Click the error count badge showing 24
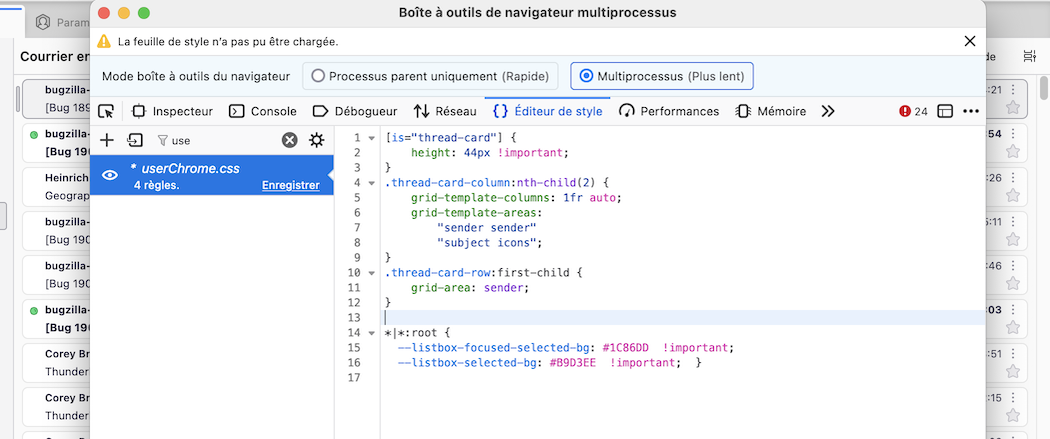The image size is (1050, 439). tap(914, 111)
